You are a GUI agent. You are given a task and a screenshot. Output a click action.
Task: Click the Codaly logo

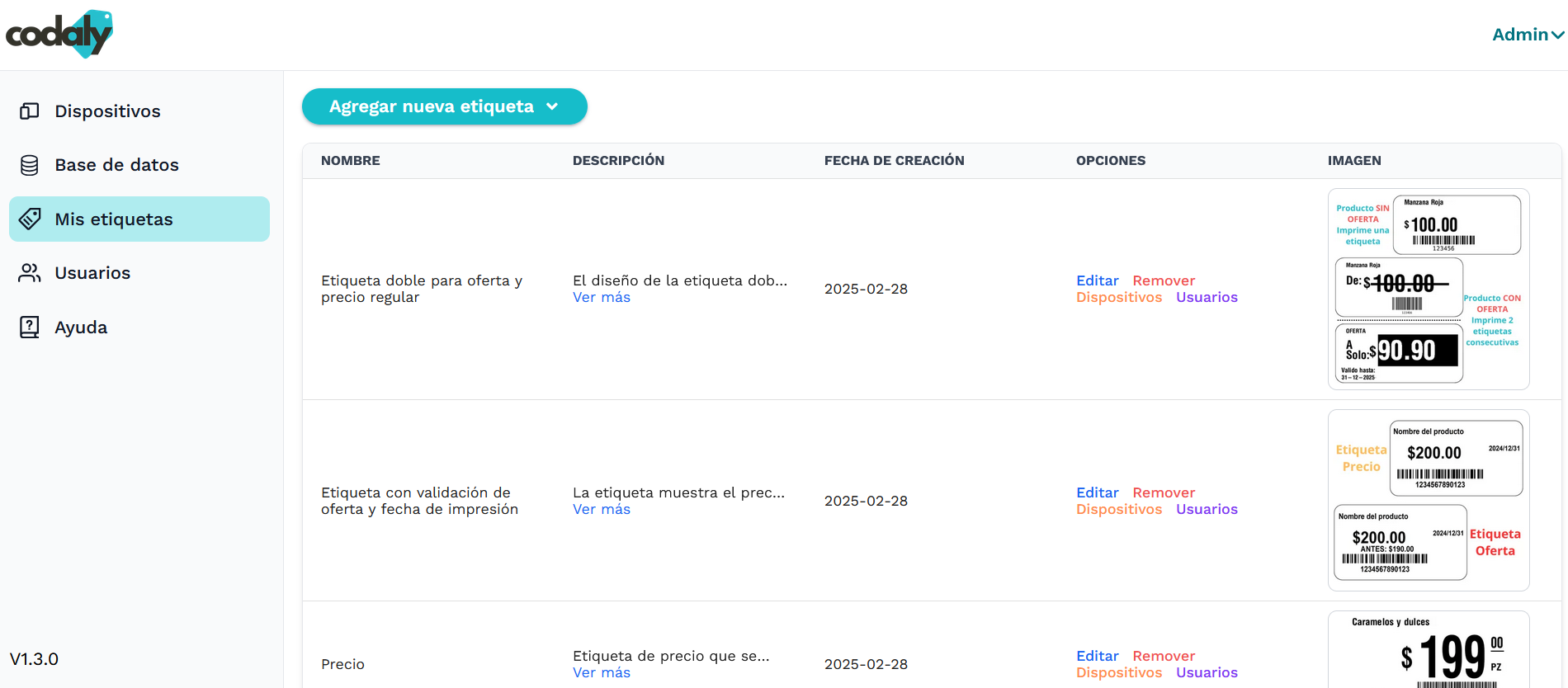(x=59, y=35)
